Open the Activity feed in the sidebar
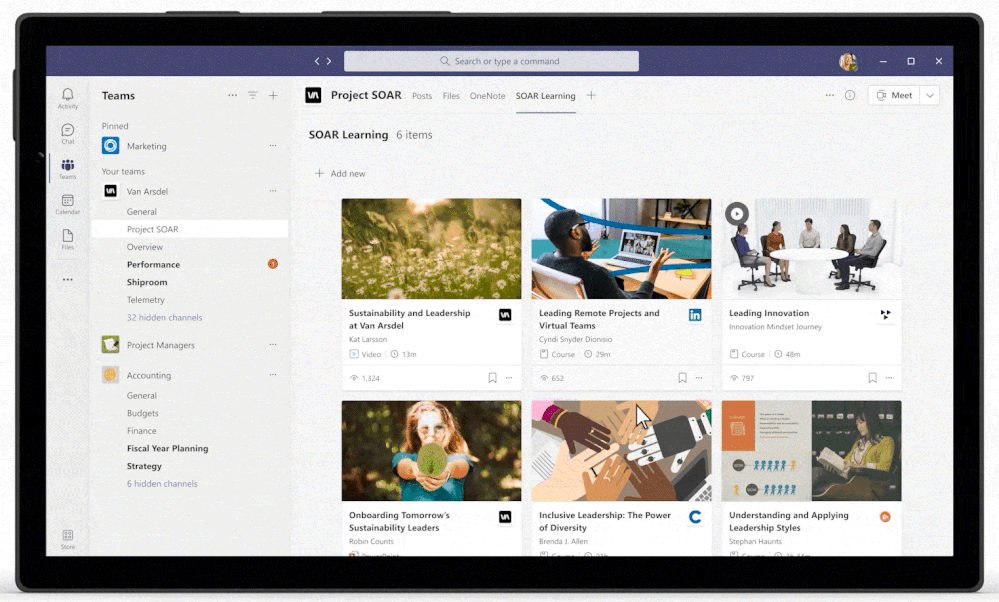This screenshot has height=602, width=999. pyautogui.click(x=68, y=99)
